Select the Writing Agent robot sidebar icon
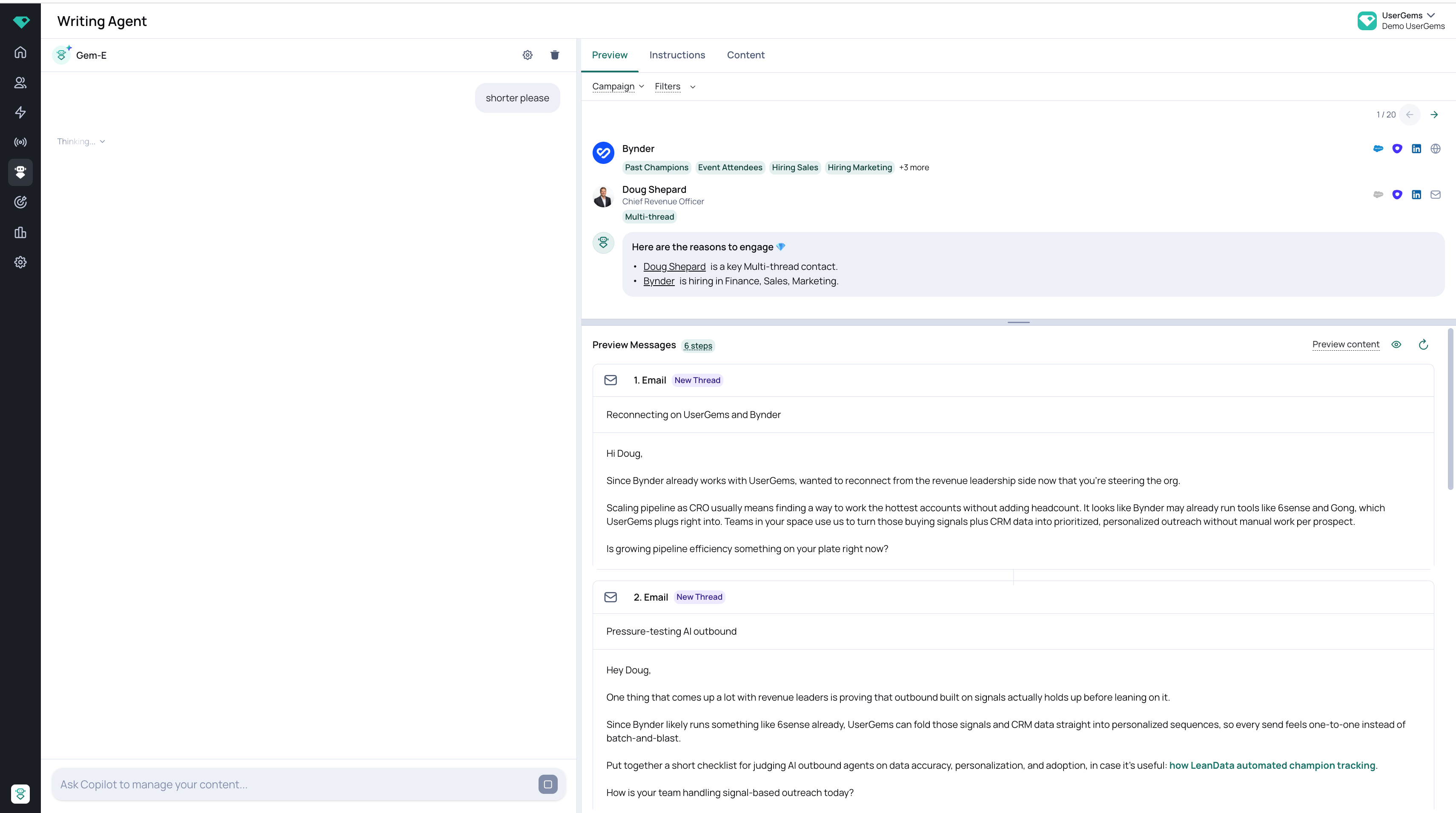 tap(20, 172)
